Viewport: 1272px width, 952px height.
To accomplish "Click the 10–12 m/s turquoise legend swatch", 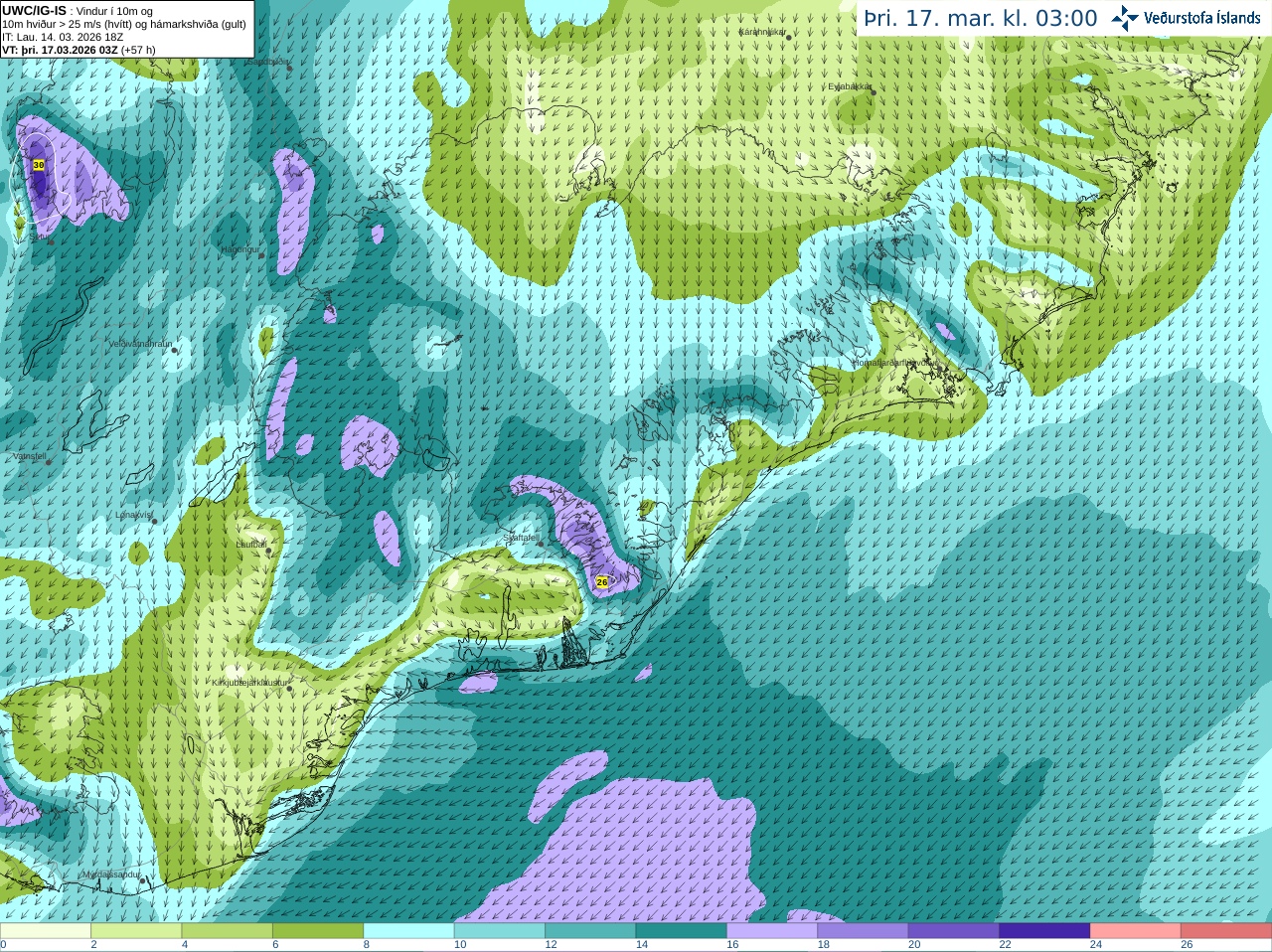I will point(500,931).
